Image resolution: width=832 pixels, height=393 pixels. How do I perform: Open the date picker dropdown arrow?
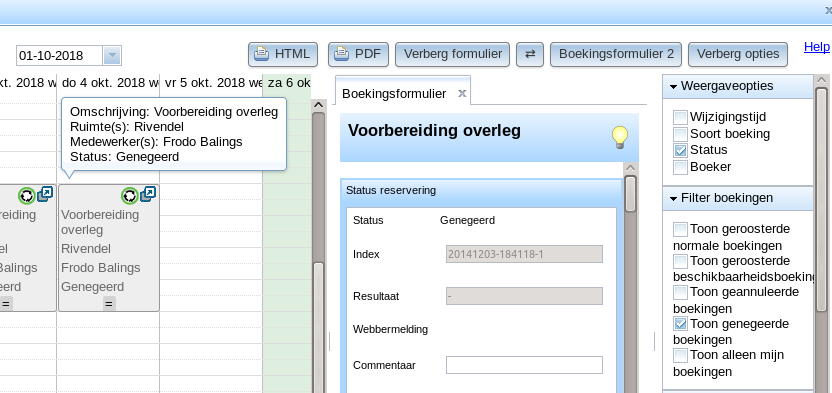pos(112,55)
